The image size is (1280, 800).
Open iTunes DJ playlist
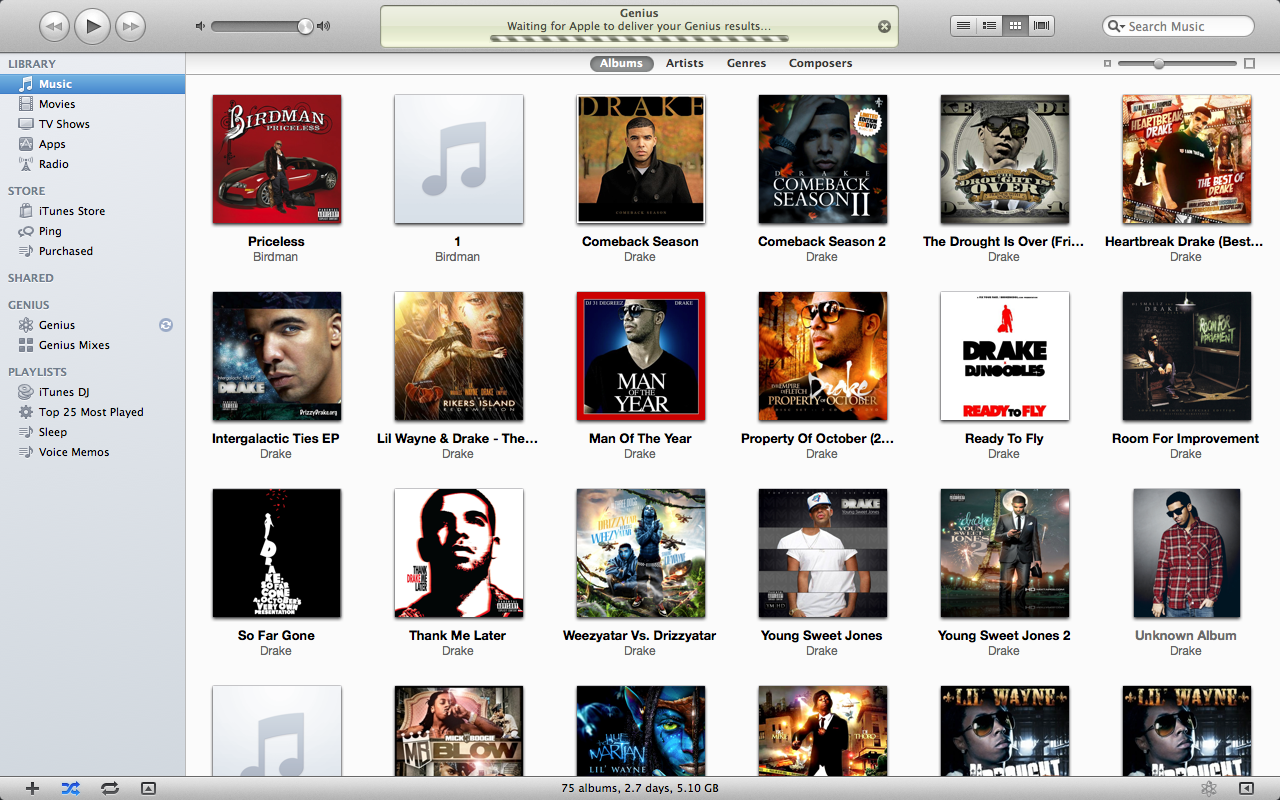pos(92,392)
